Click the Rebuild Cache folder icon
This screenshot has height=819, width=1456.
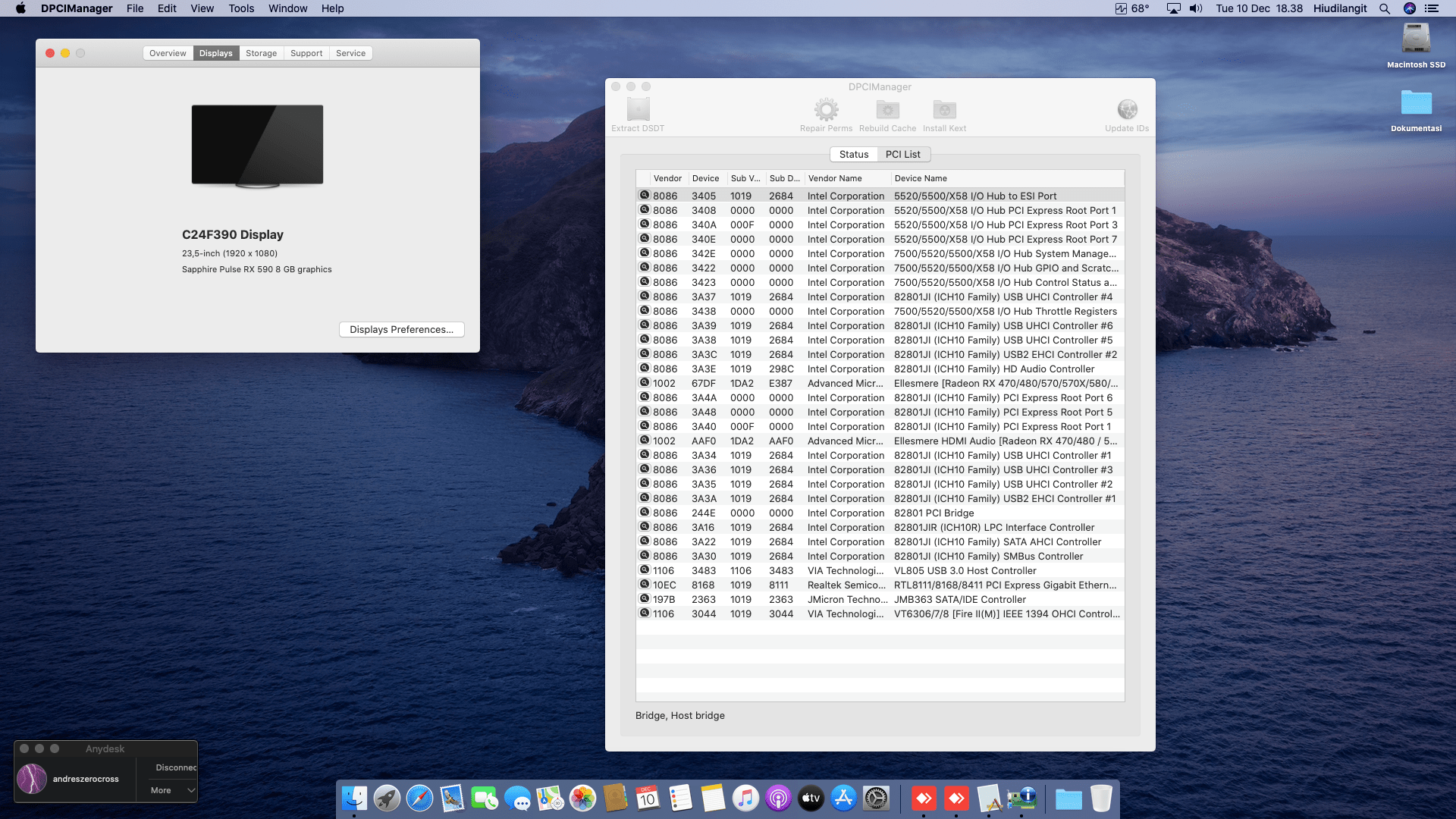[x=887, y=110]
